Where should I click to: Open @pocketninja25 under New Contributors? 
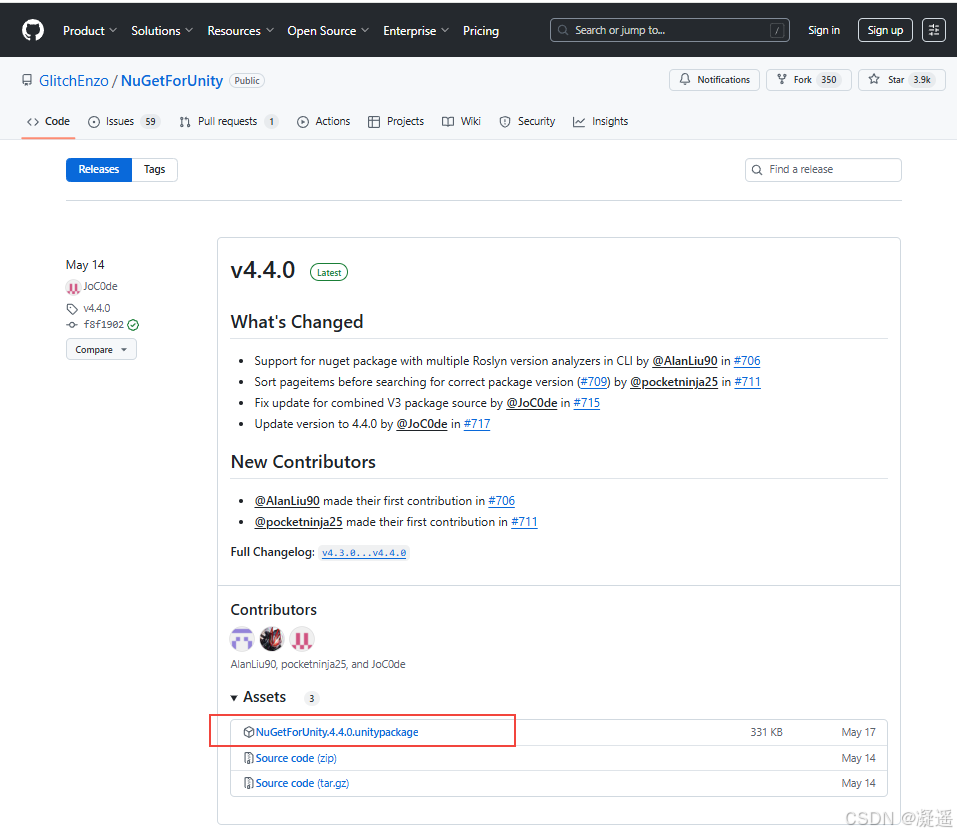298,522
